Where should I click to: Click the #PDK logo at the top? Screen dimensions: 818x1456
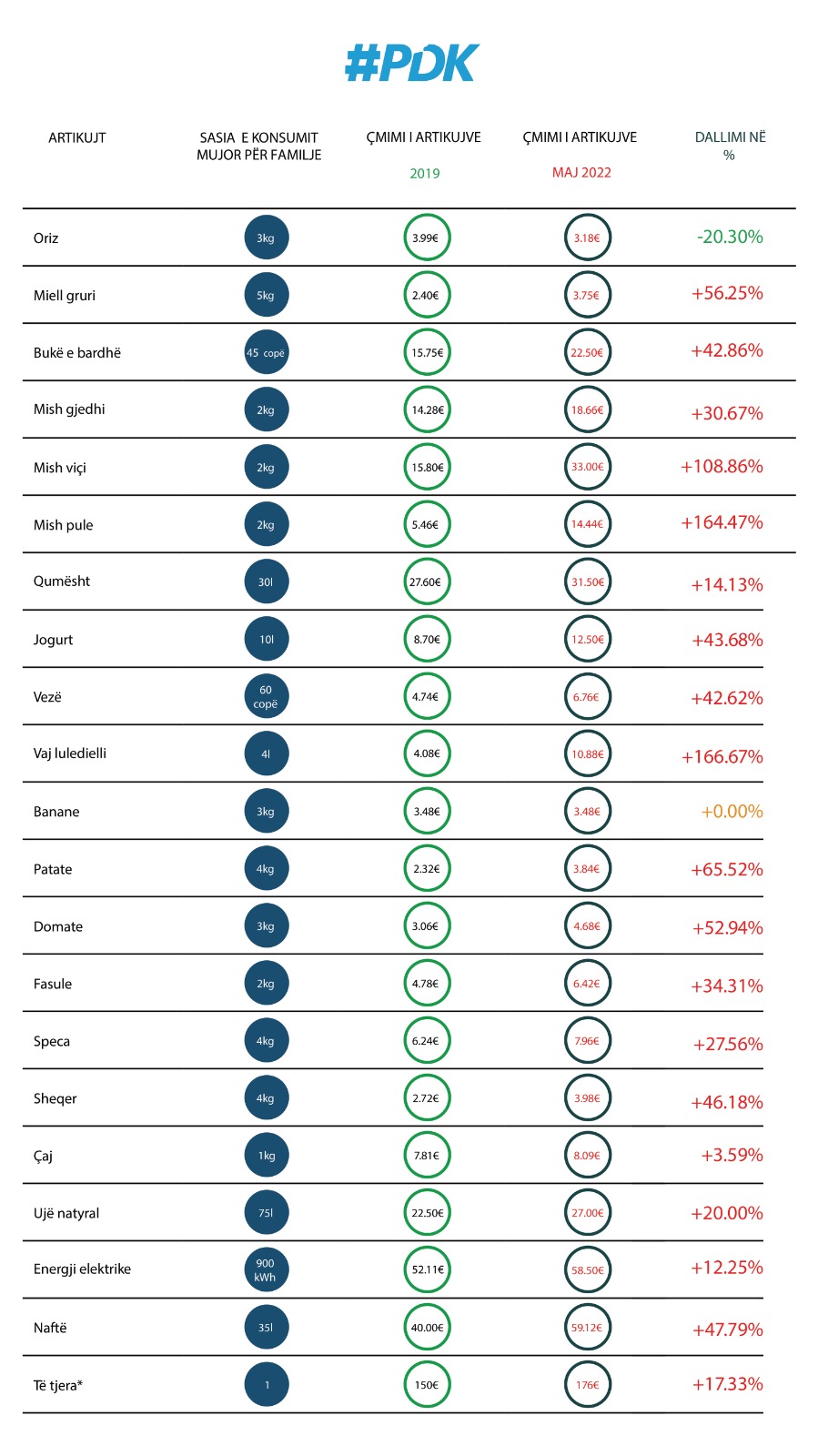(412, 64)
